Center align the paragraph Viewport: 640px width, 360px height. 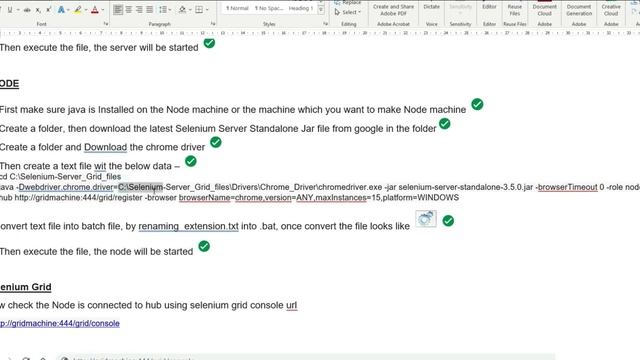pyautogui.click(x=129, y=9)
